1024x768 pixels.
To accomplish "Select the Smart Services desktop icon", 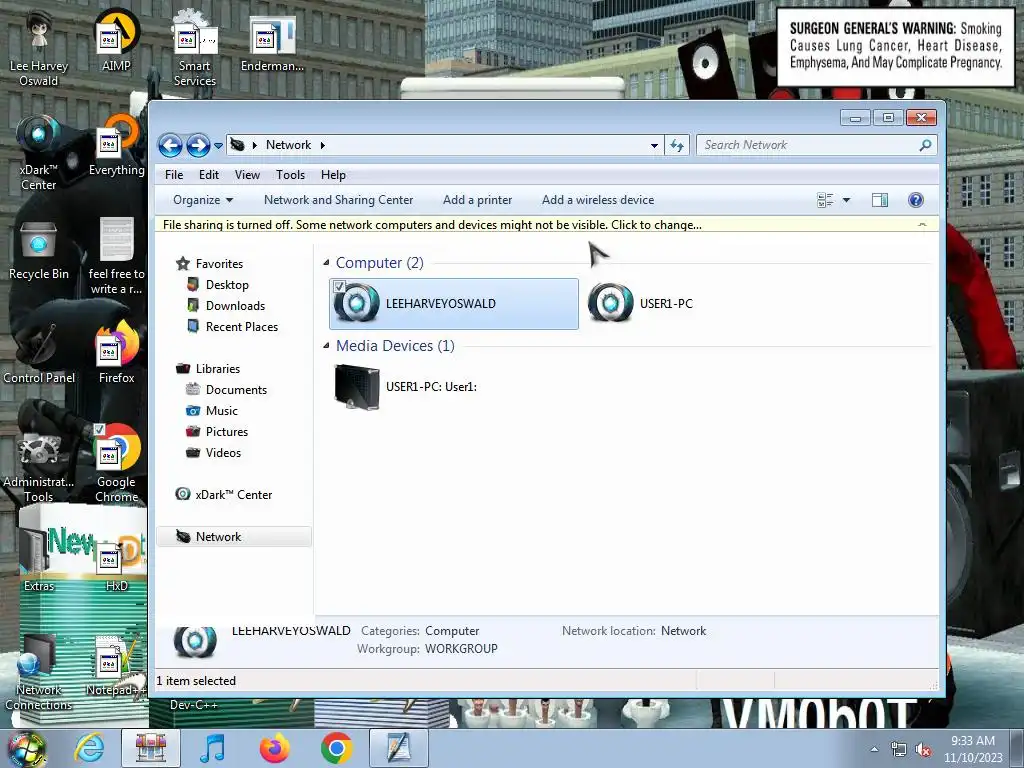I will coord(195,48).
